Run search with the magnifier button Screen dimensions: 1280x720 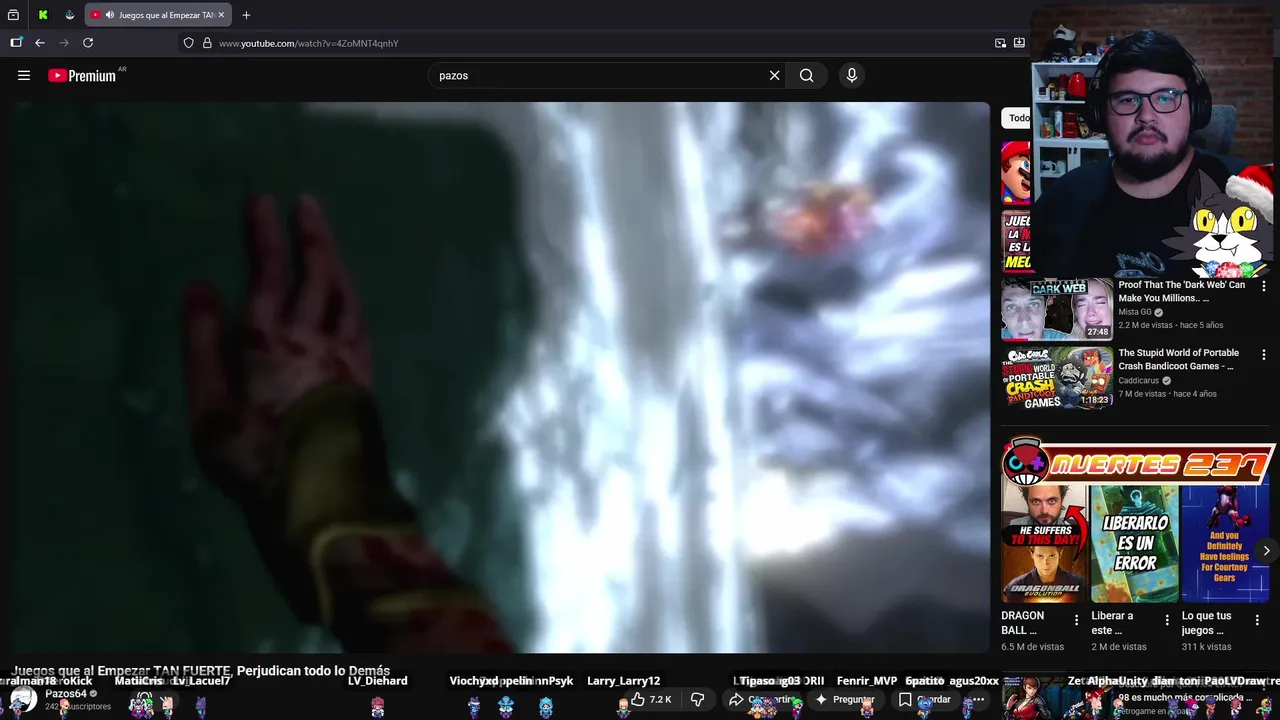click(x=806, y=75)
